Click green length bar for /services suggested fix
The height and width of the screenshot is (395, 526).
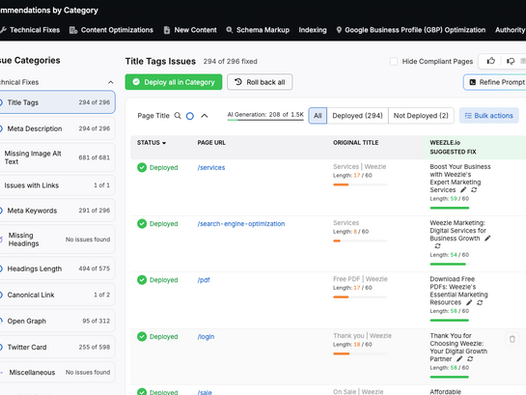pos(450,208)
